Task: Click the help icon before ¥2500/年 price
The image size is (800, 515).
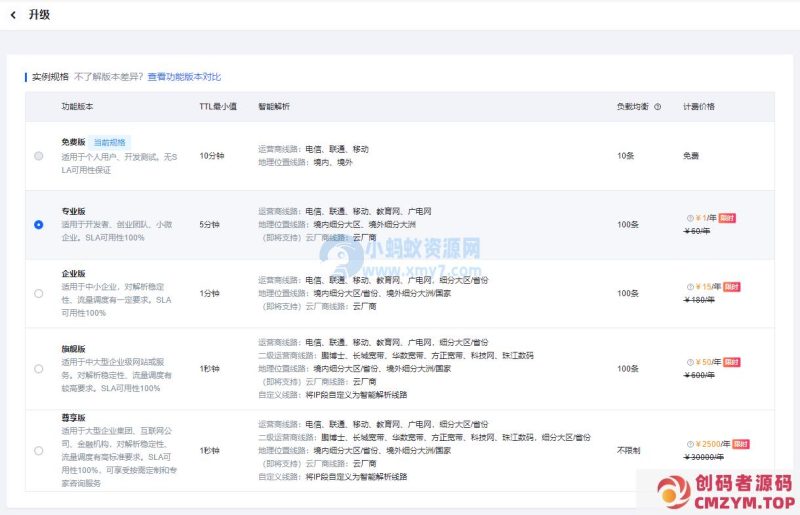Action: tap(689, 443)
